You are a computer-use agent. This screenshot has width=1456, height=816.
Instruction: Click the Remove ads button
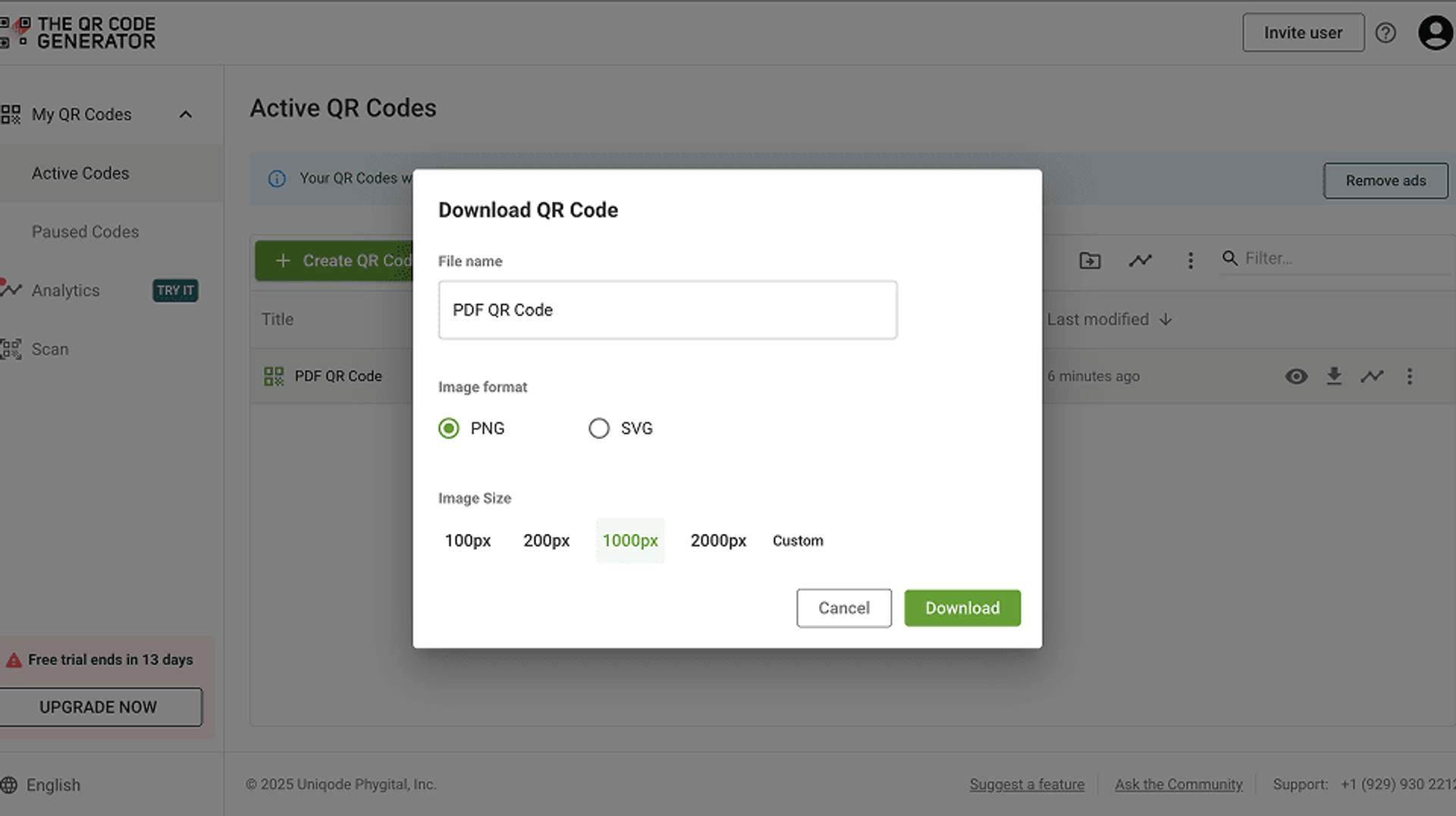pyautogui.click(x=1385, y=180)
